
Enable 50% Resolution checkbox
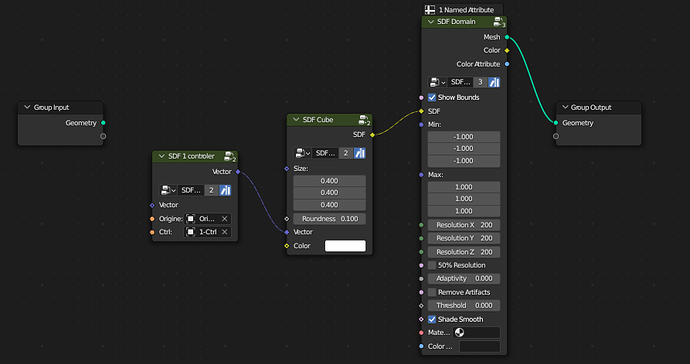(x=432, y=265)
